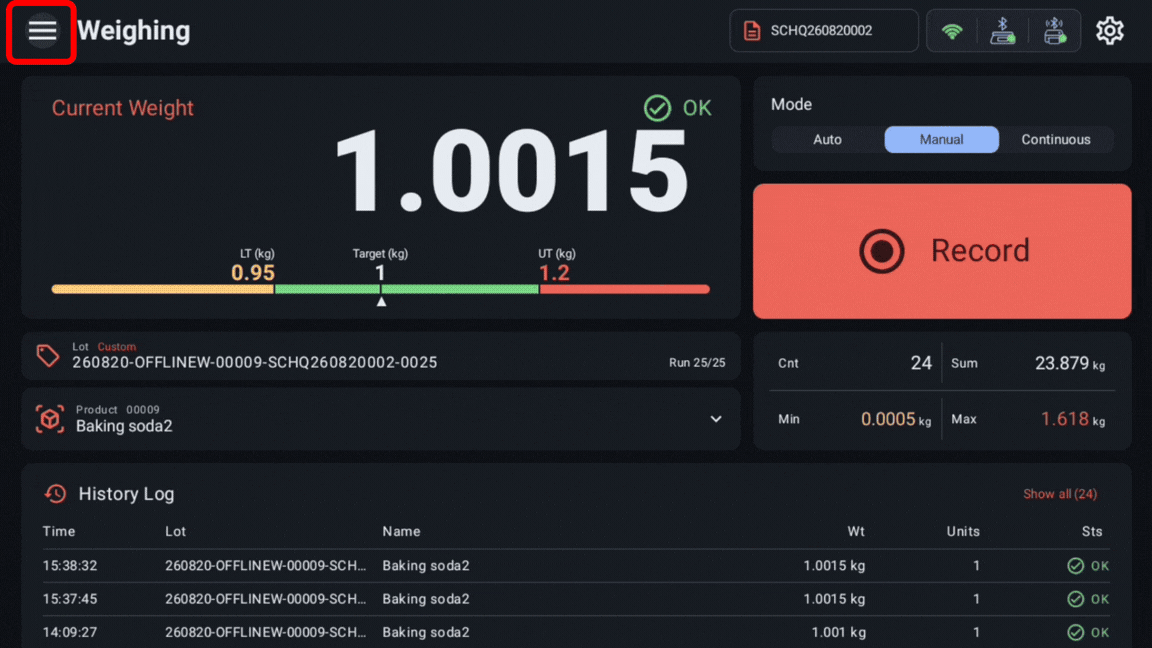Click the Time column header

59,531
